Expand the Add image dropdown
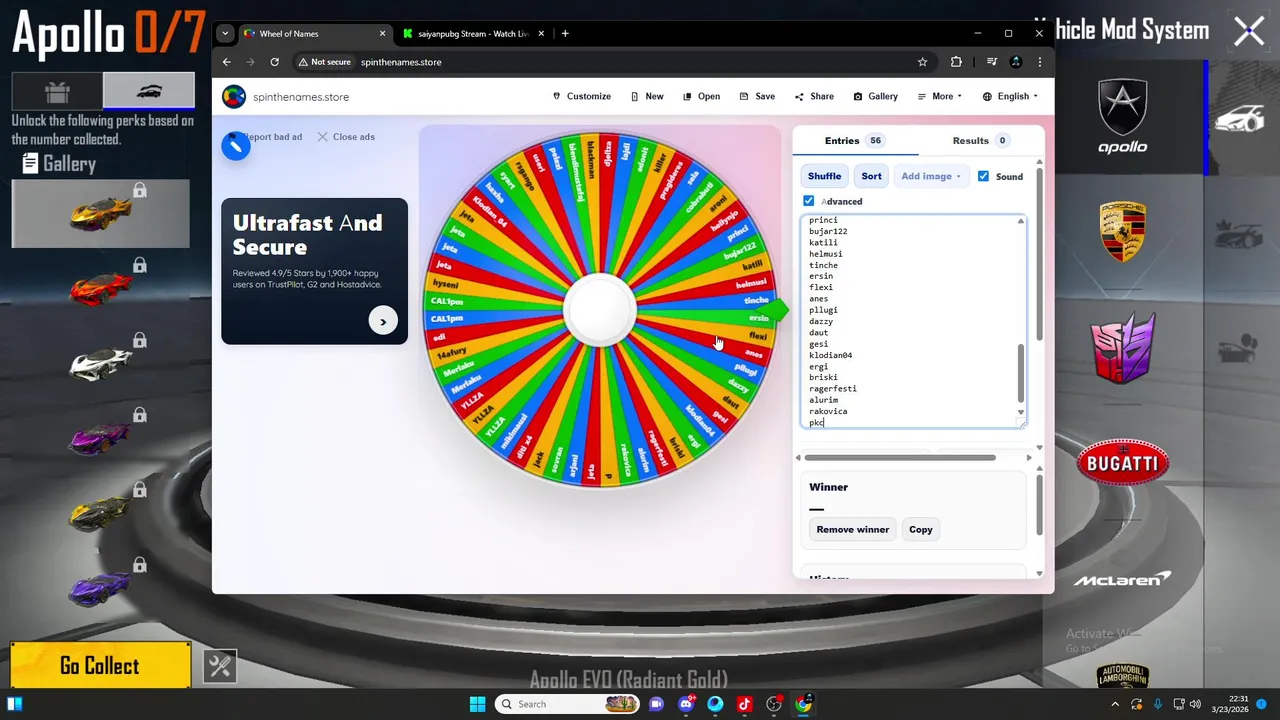 pyautogui.click(x=931, y=176)
